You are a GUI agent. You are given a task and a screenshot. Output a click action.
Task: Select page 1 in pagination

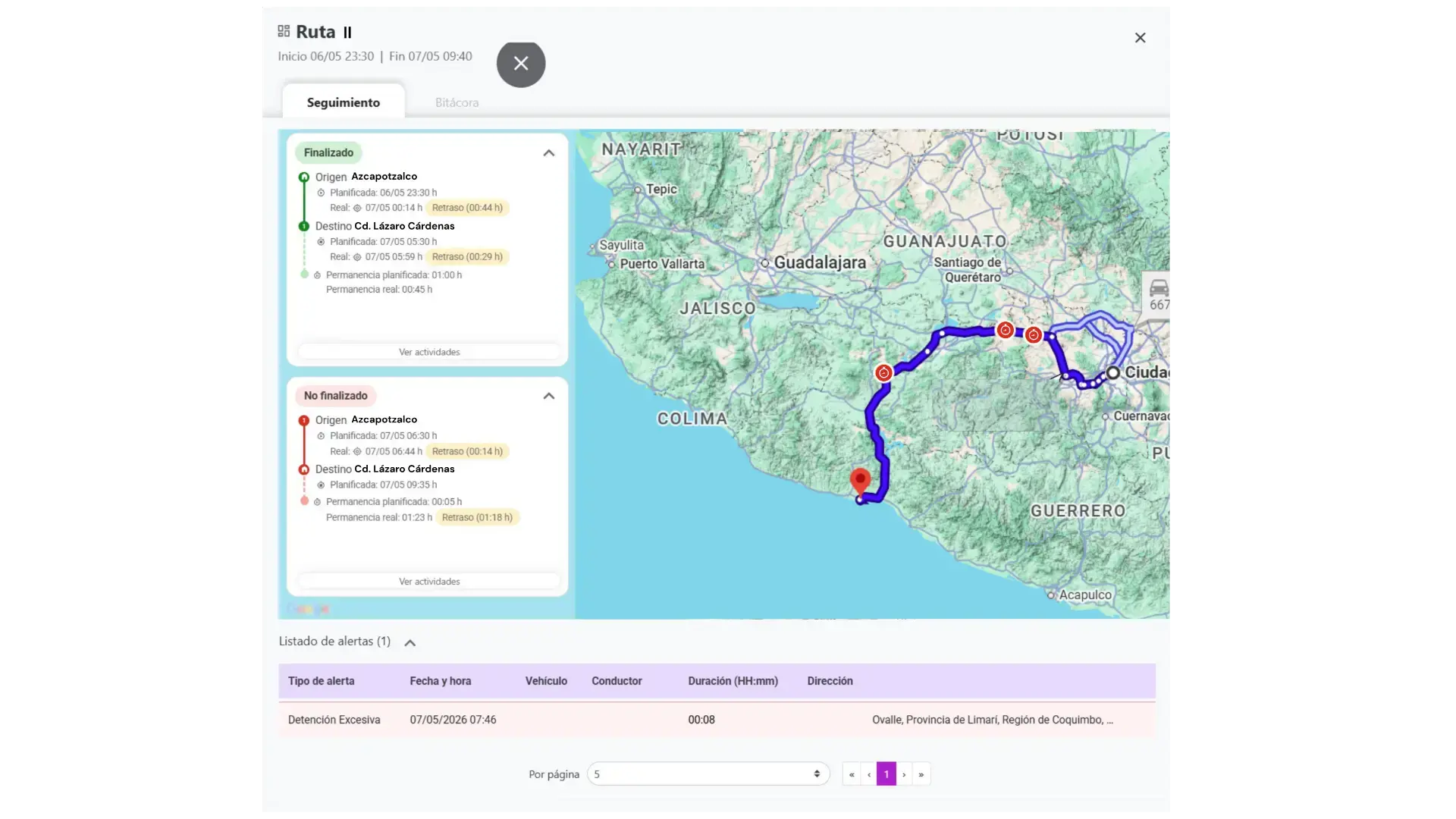(886, 774)
